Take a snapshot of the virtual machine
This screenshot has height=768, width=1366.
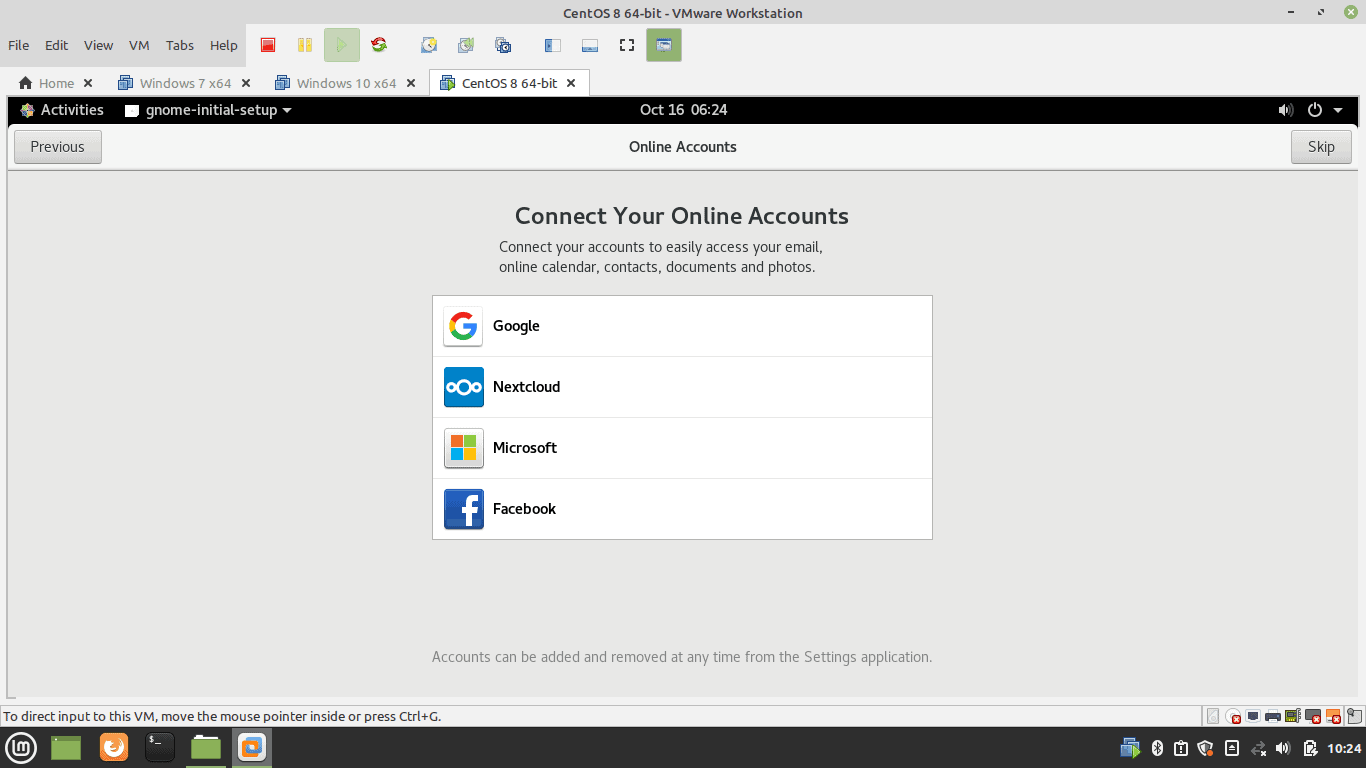pos(429,45)
